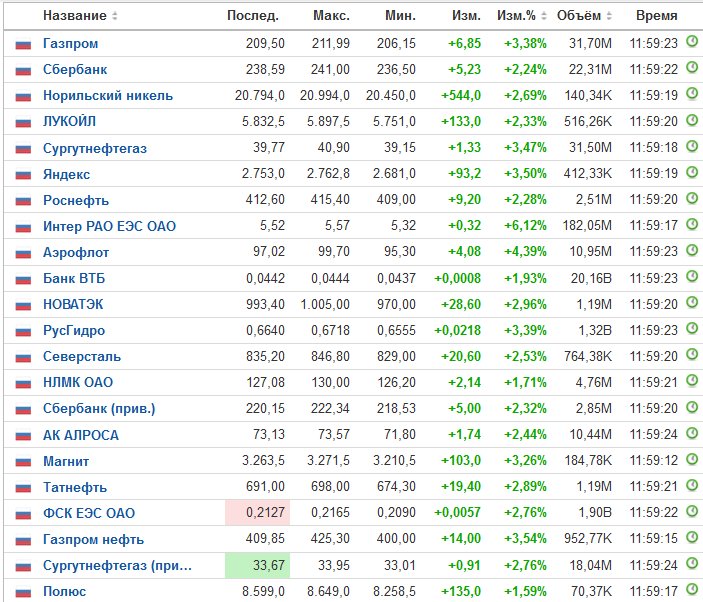
Task: Click the clock icon in the Газпром нефть row
Action: tap(692, 537)
